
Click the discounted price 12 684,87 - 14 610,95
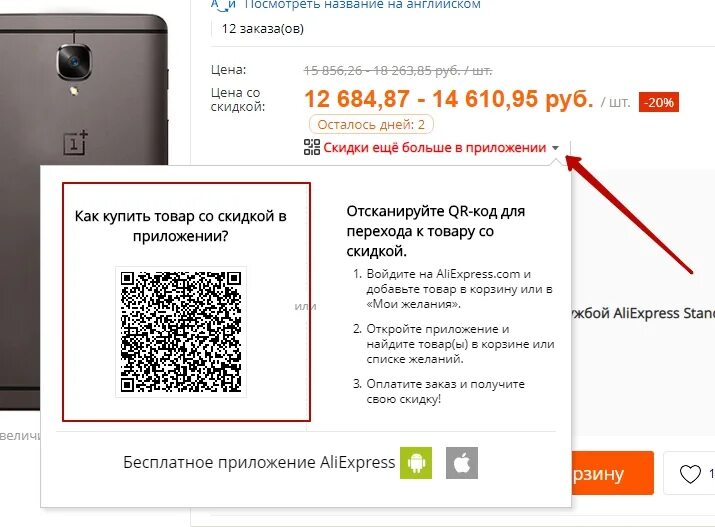point(449,99)
